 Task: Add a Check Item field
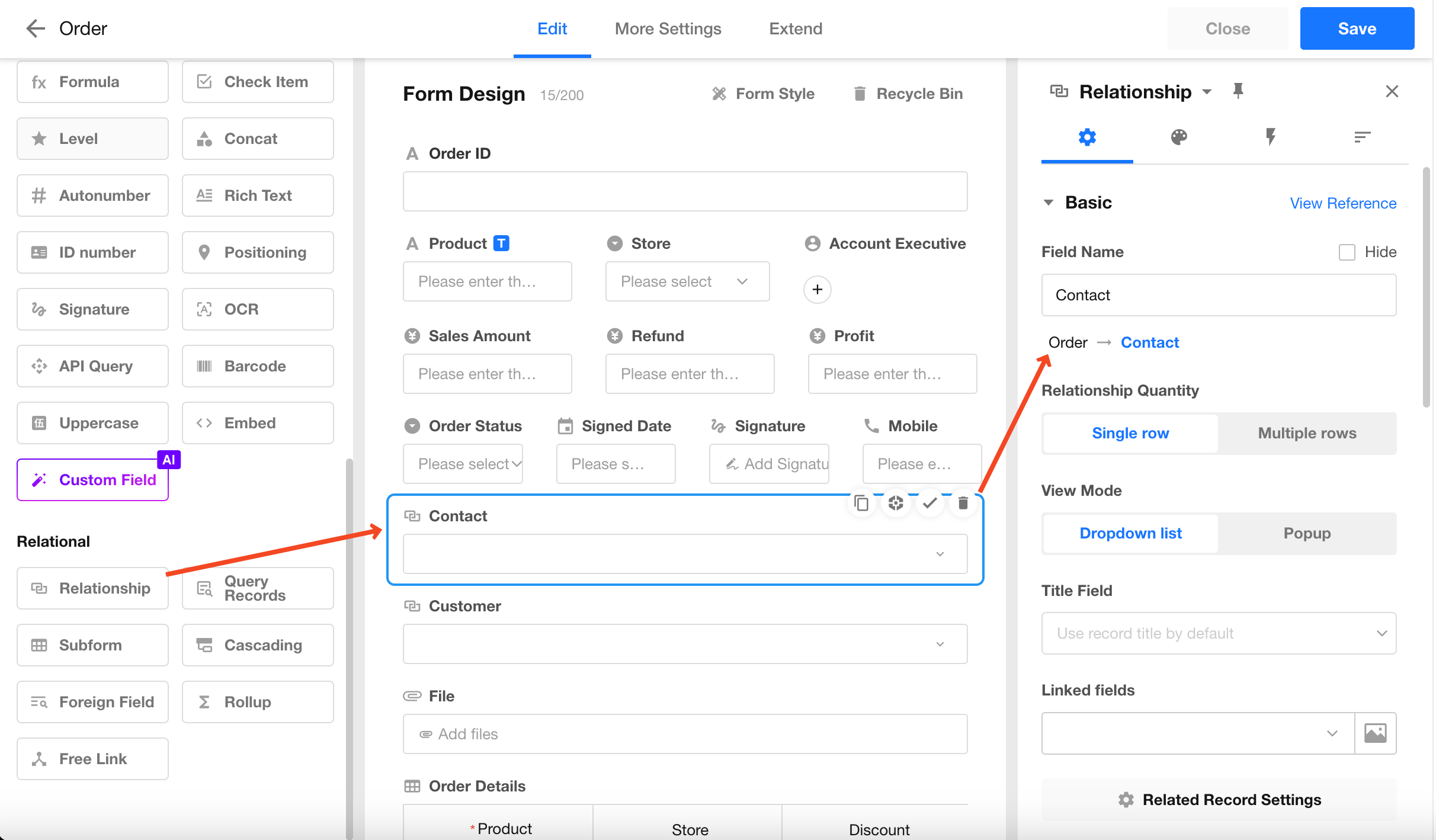point(258,82)
